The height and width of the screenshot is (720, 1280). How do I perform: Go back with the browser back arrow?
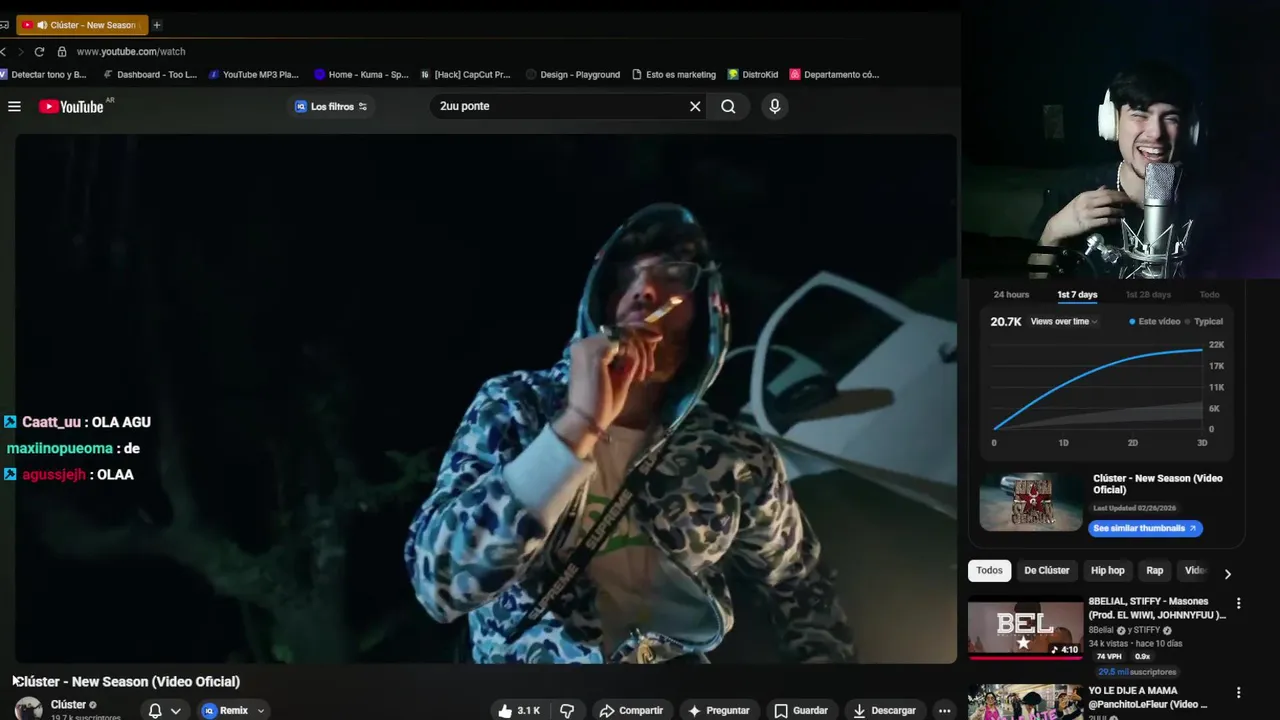point(4,51)
